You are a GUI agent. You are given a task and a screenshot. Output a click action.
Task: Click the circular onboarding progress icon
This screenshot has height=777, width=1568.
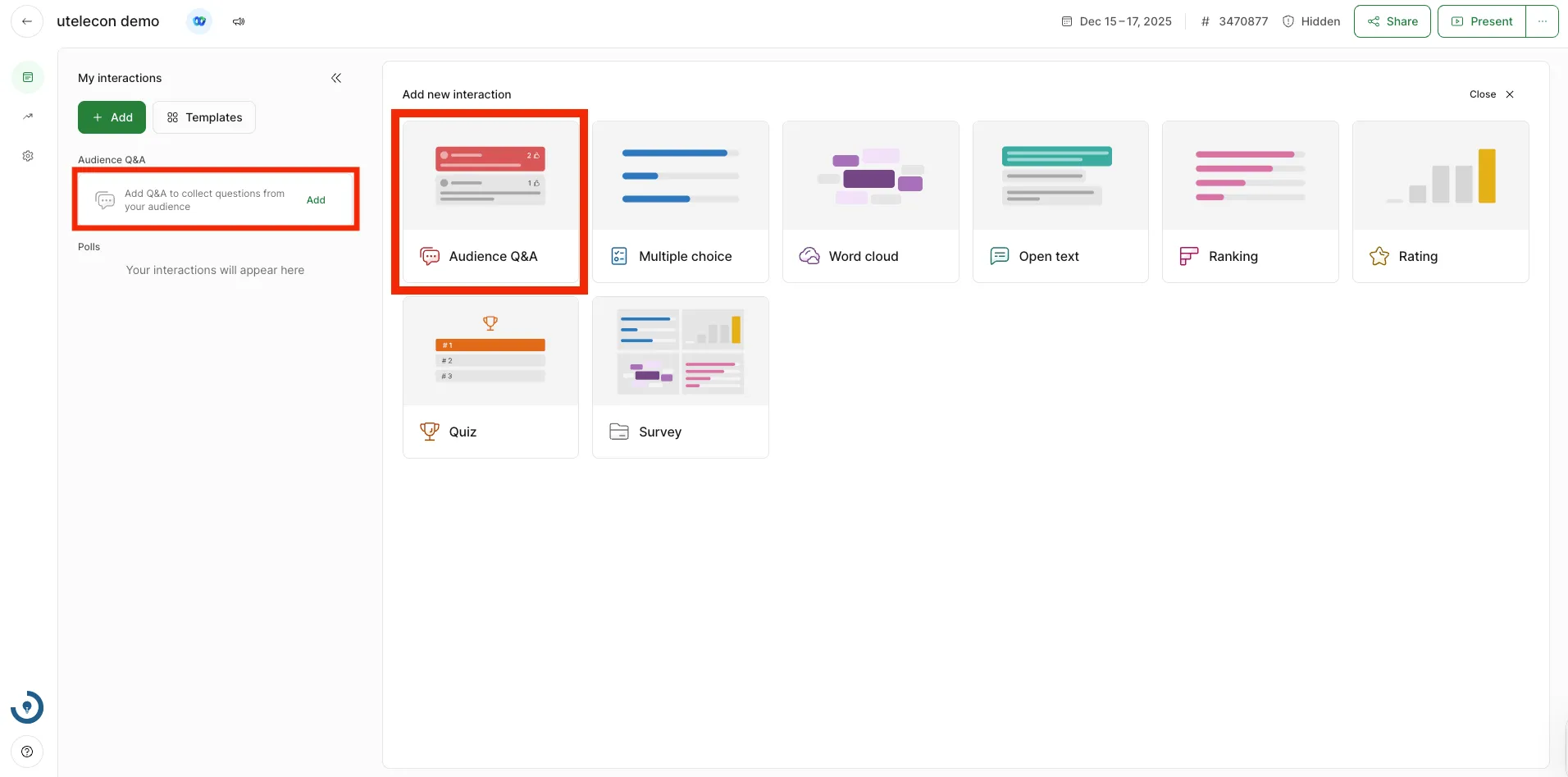[x=27, y=707]
